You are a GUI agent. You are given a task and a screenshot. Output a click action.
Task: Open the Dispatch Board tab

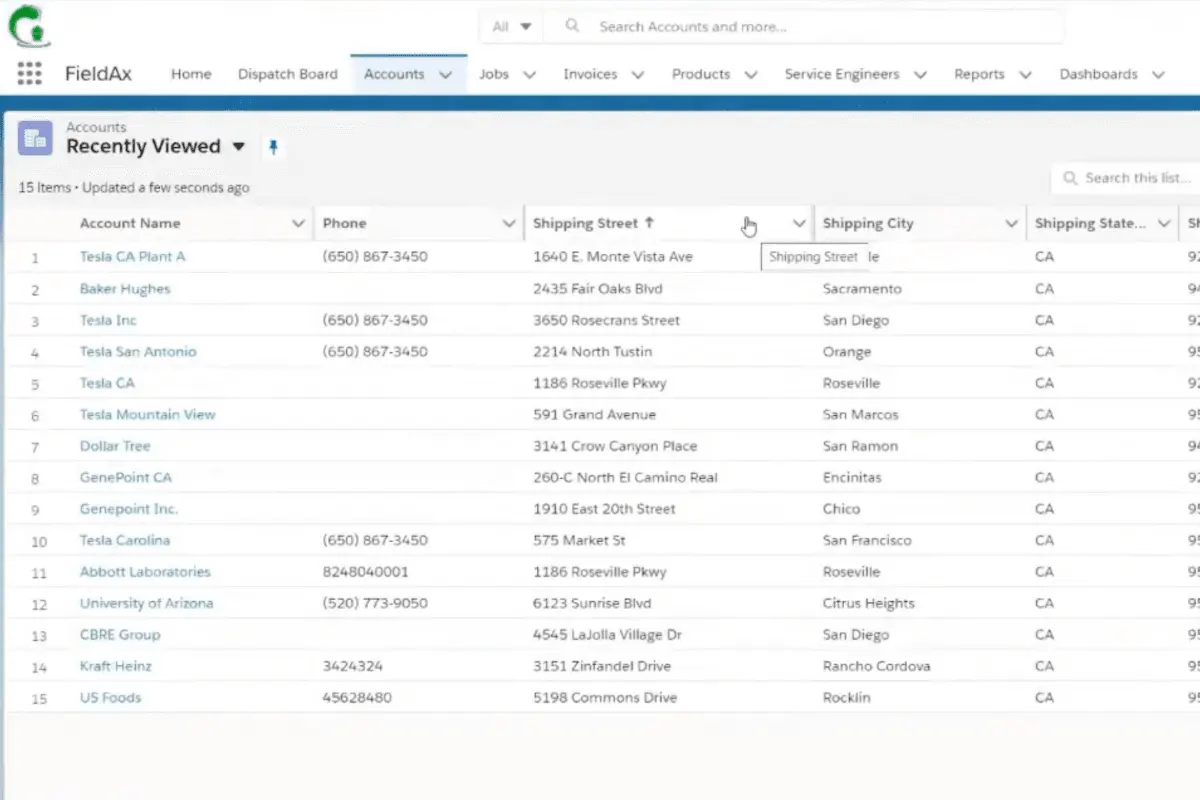click(x=288, y=74)
